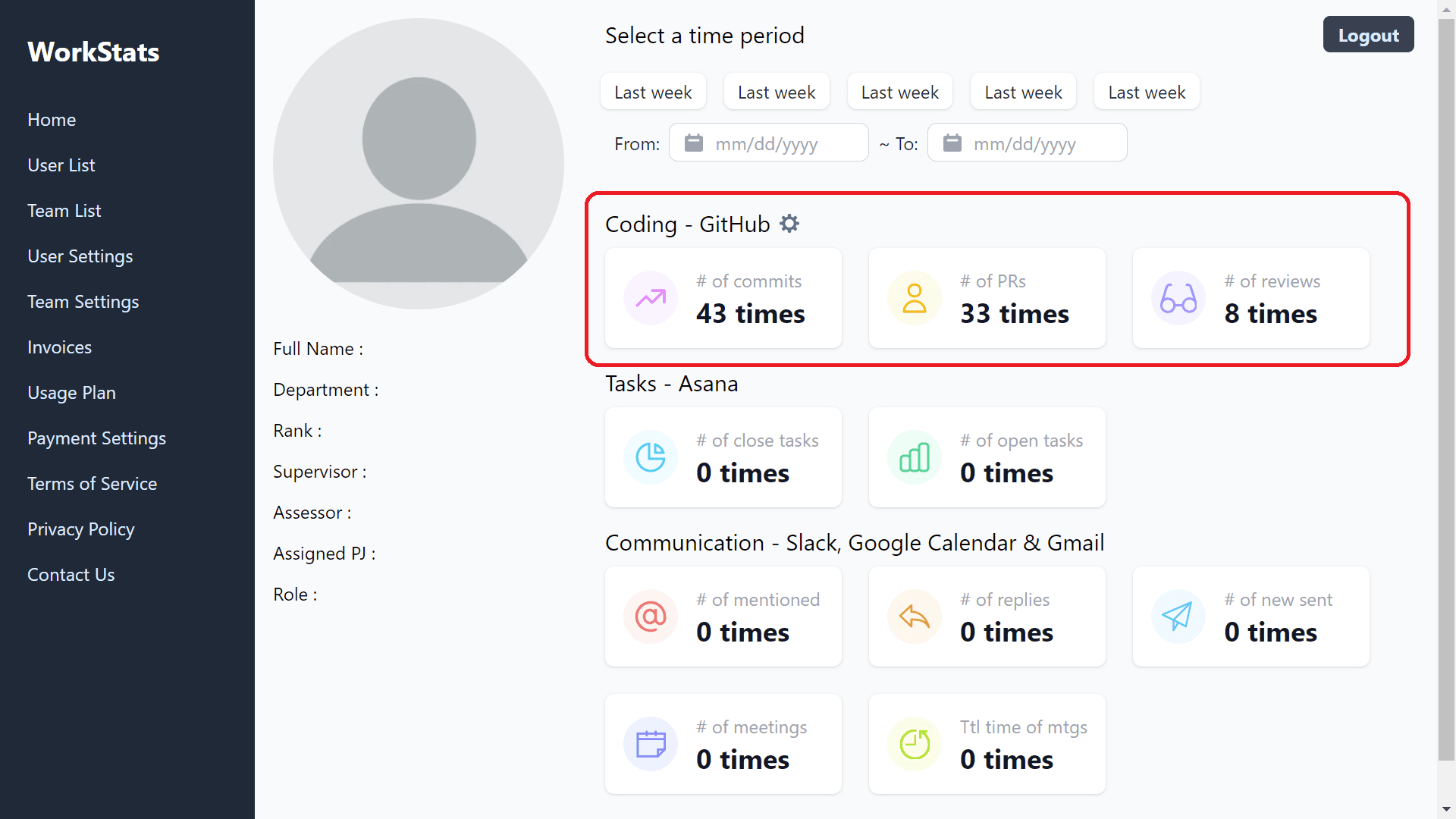The width and height of the screenshot is (1456, 819).
Task: Click the open tasks bar chart icon
Action: point(915,457)
